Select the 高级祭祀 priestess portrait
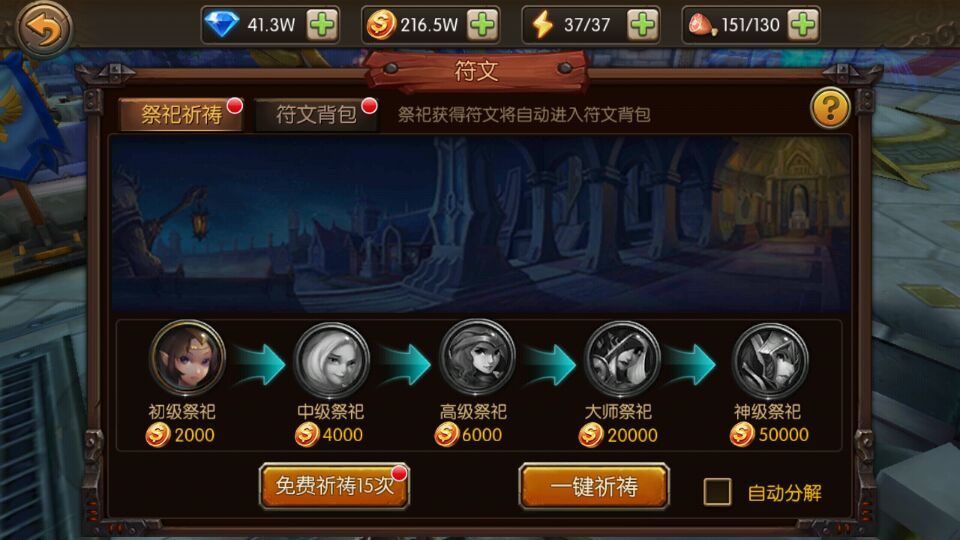The height and width of the screenshot is (540, 960). [x=477, y=359]
